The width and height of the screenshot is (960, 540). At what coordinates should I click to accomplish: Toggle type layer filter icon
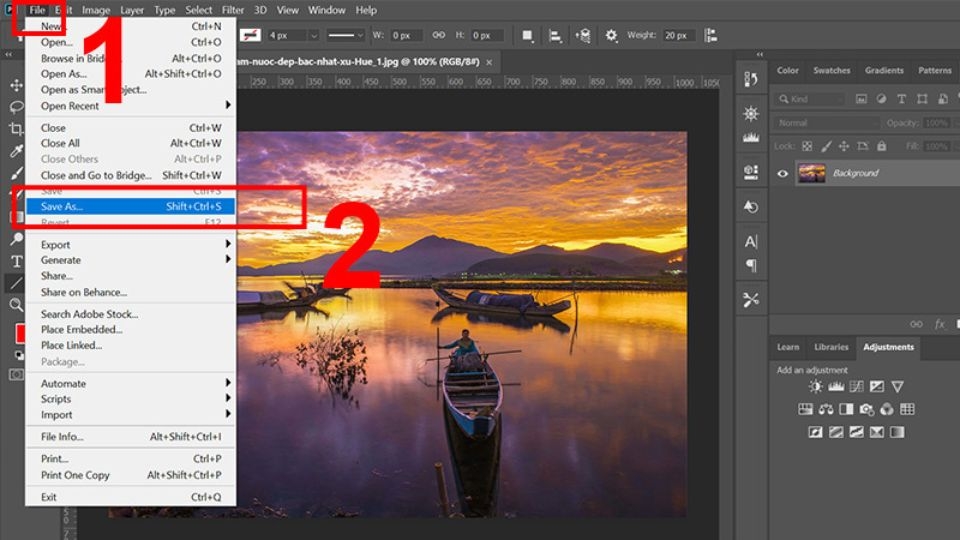click(901, 99)
